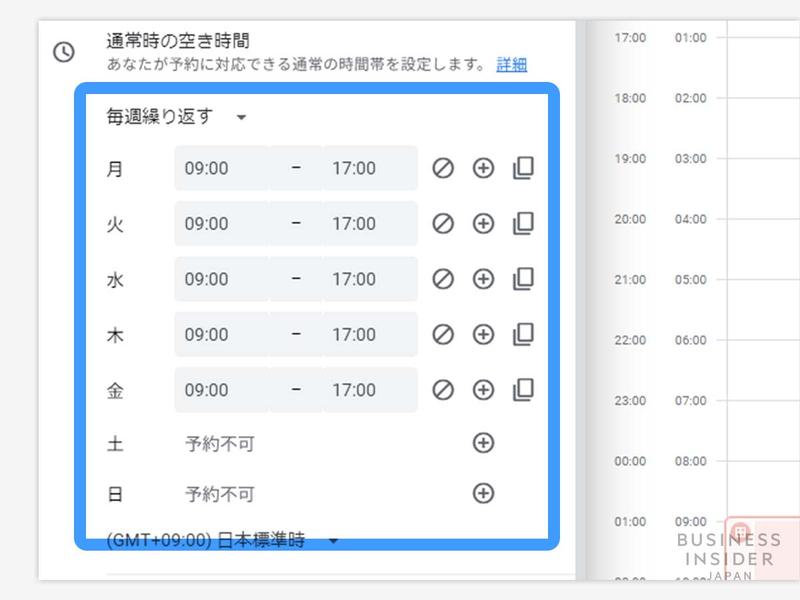This screenshot has height=600, width=800.
Task: Mark Tuesday (火) as unavailable
Action: click(443, 223)
